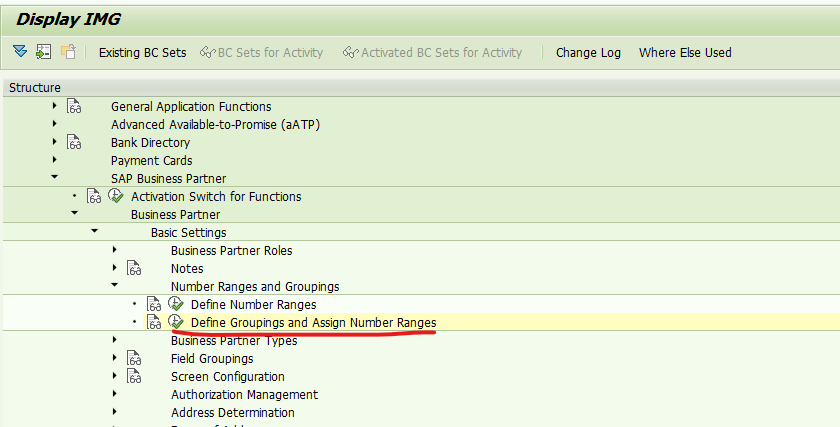Select Define Groupings and Assign Number Ranges text
This screenshot has height=427, width=840.
[x=314, y=323]
